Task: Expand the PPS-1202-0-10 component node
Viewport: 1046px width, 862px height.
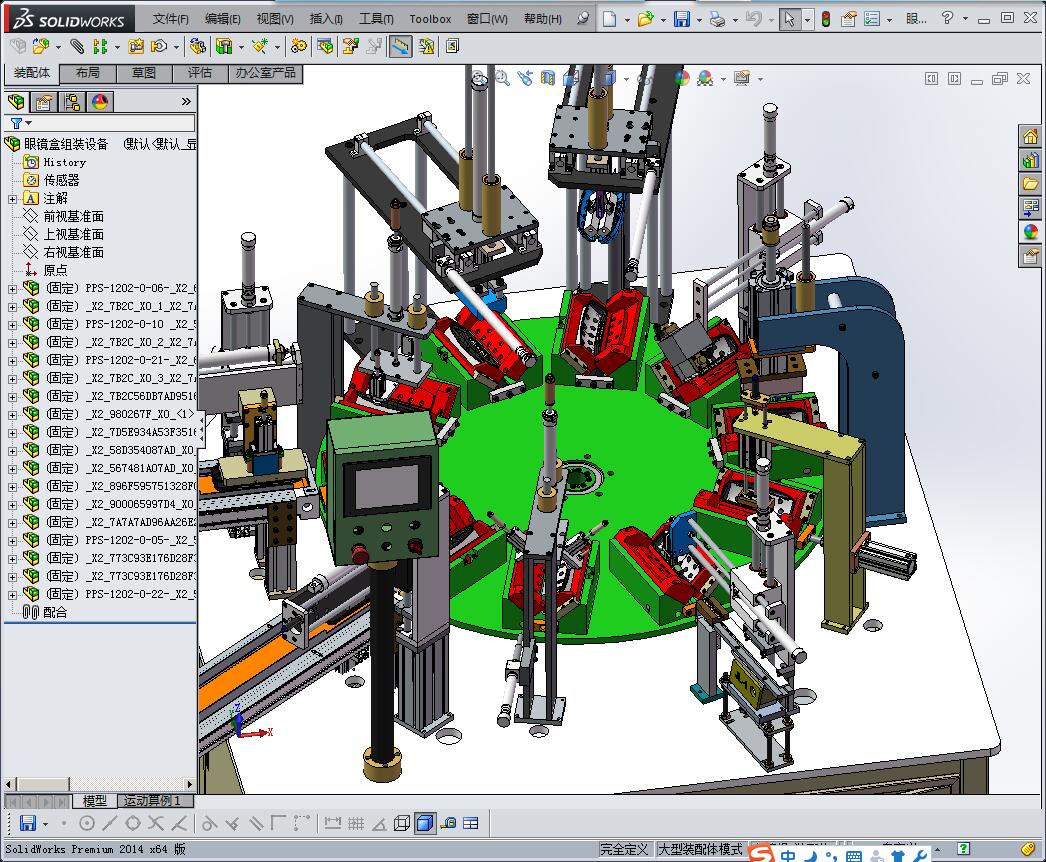Action: tap(13, 324)
